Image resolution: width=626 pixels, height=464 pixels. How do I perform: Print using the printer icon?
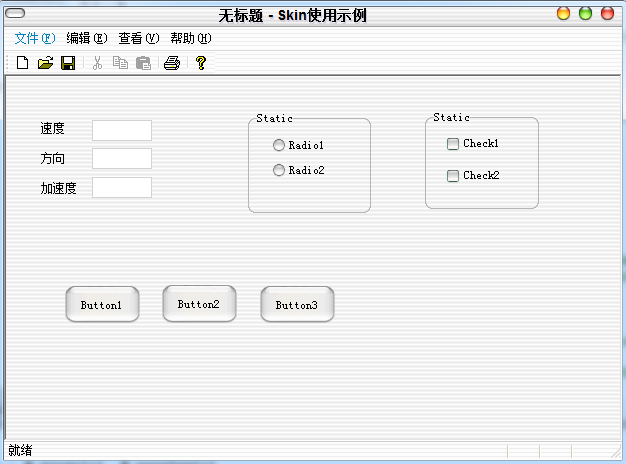pyautogui.click(x=172, y=63)
